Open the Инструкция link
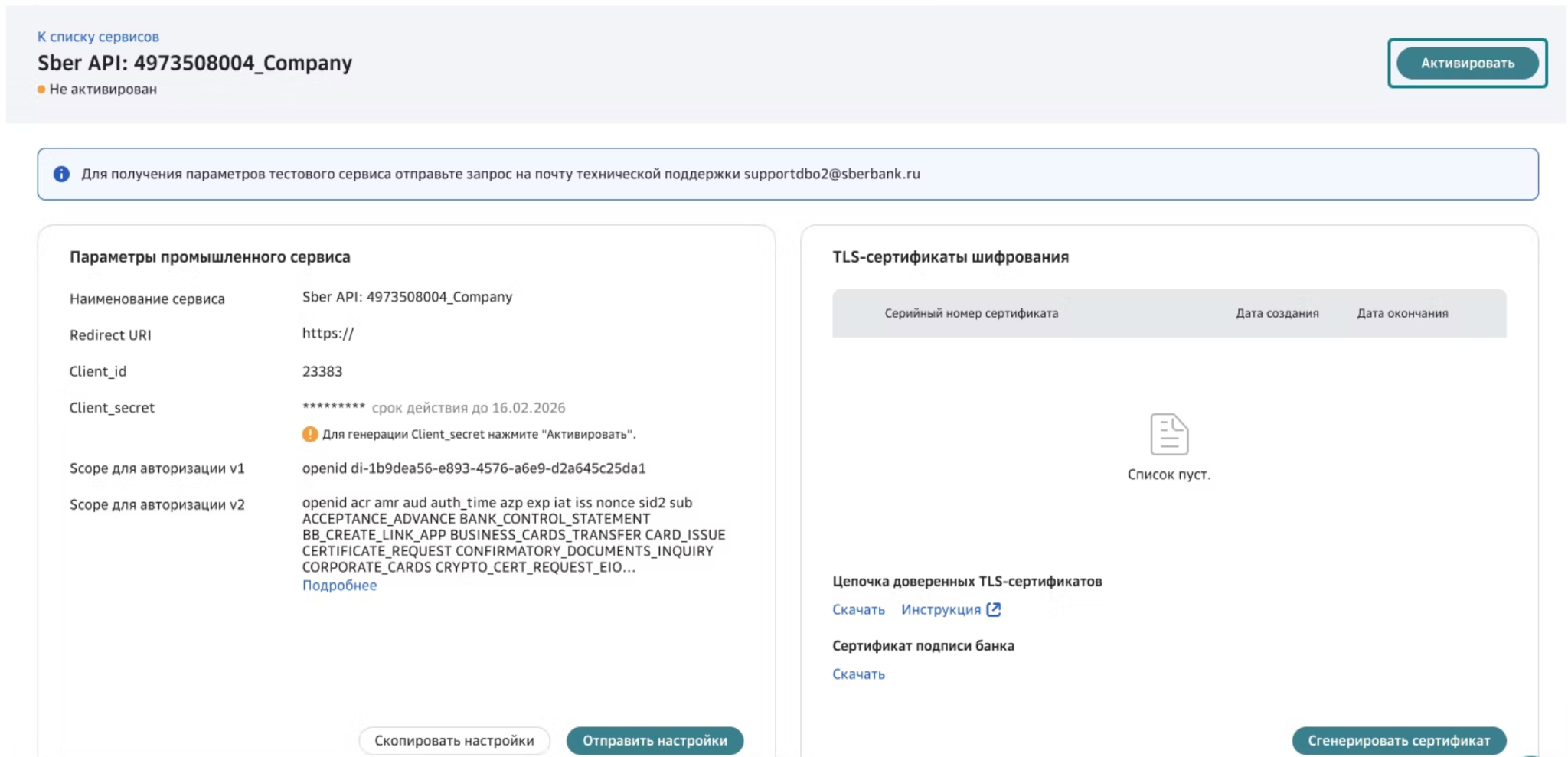 pos(941,610)
